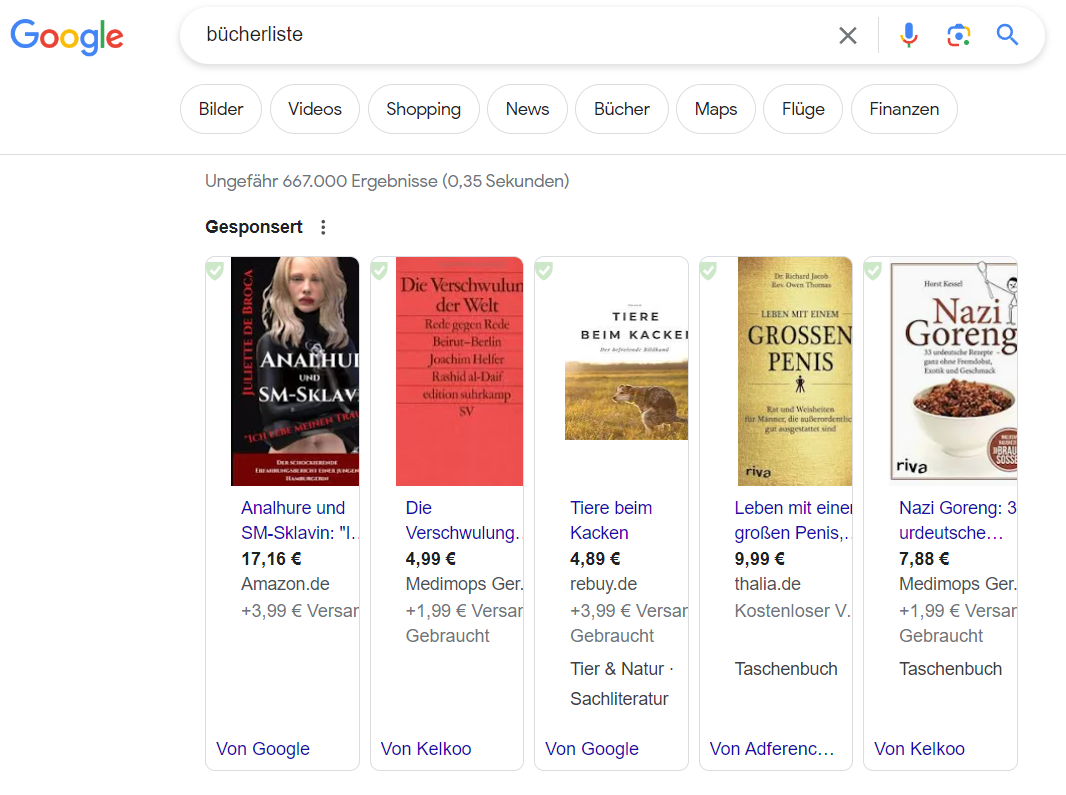Click the Google logo
This screenshot has width=1066, height=795.
pyautogui.click(x=67, y=36)
